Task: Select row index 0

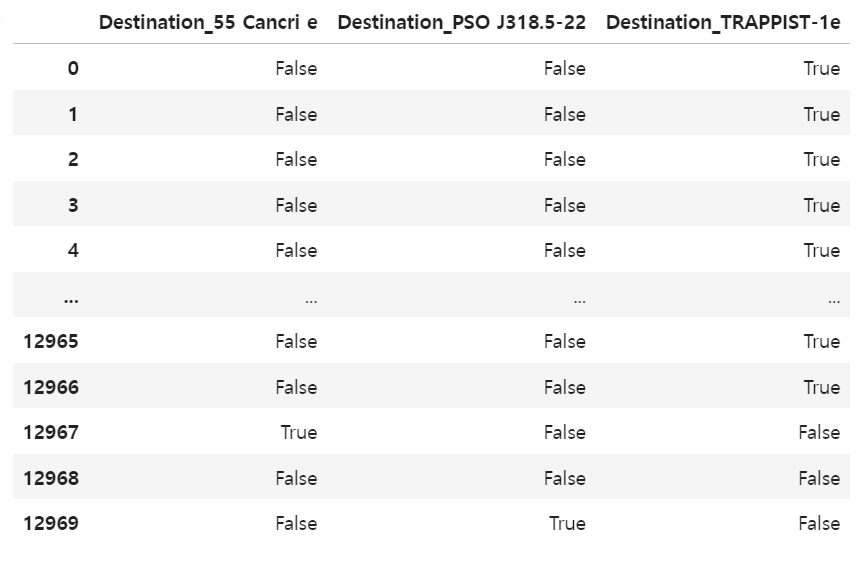Action: tap(73, 68)
